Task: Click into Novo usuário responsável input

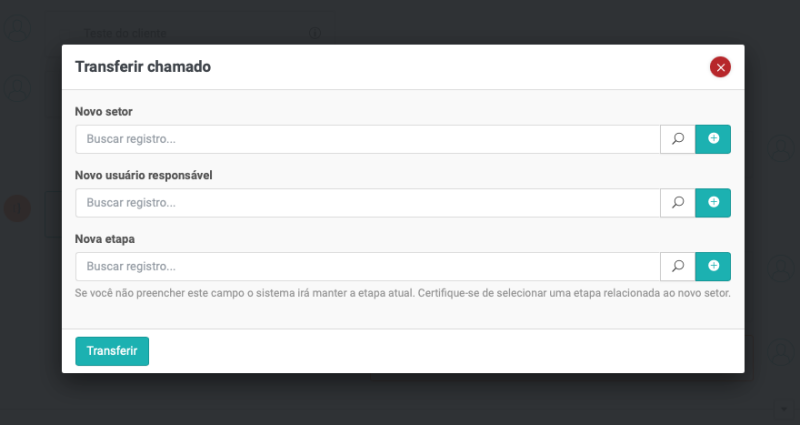Action: (367, 203)
